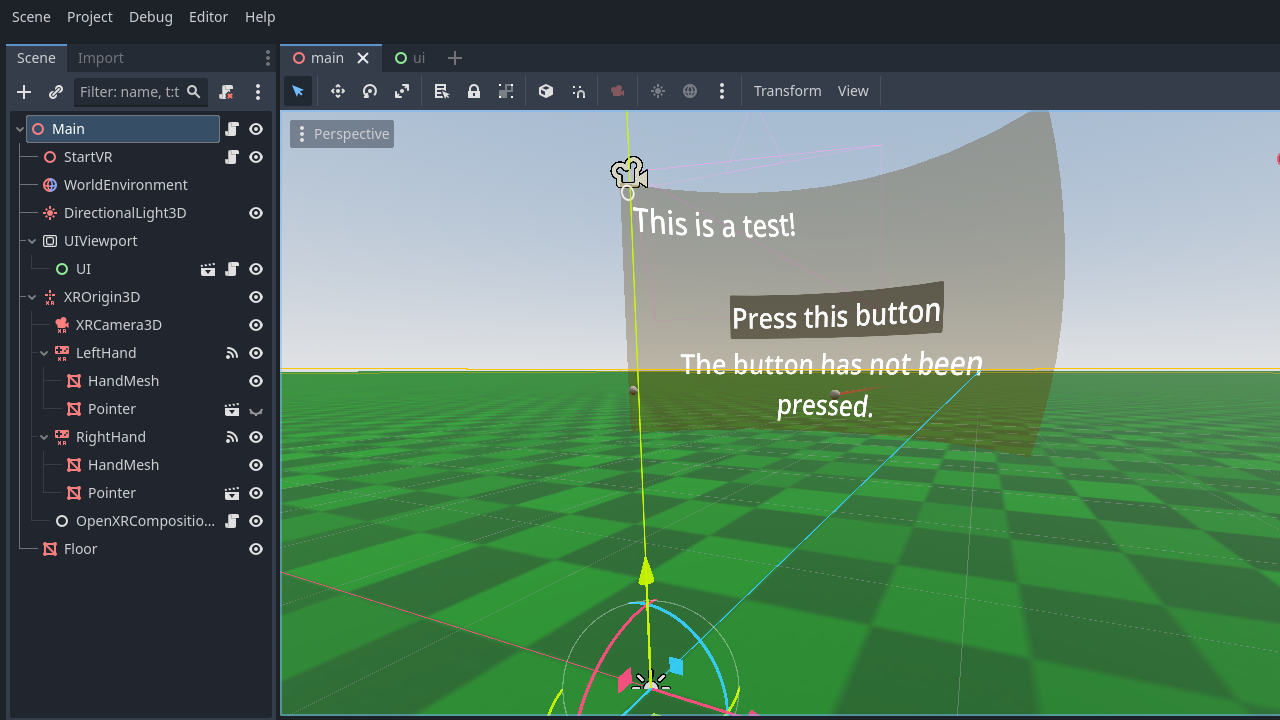
Task: Lock the selected node
Action: click(474, 91)
